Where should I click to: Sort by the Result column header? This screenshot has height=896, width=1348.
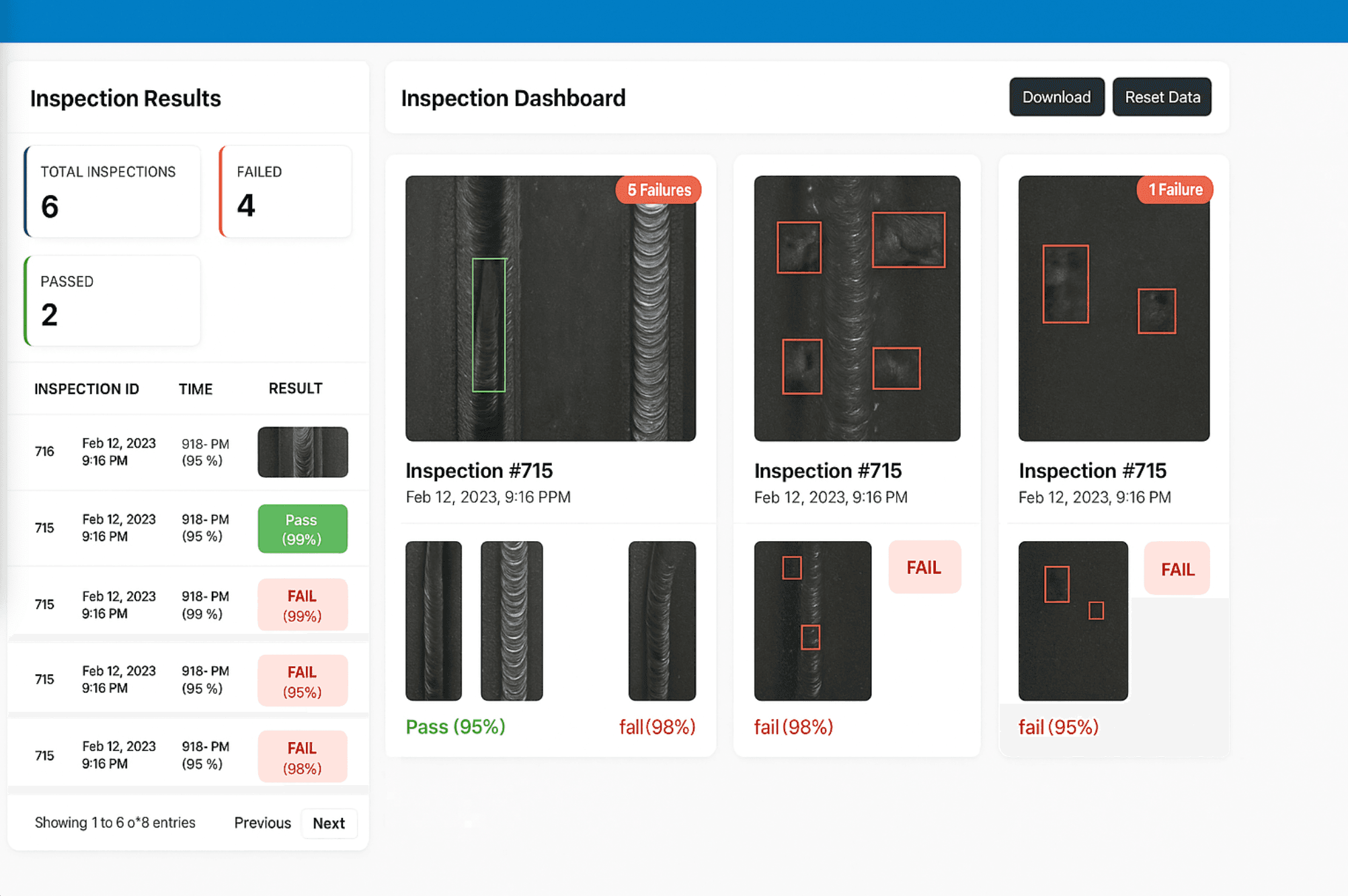(295, 389)
